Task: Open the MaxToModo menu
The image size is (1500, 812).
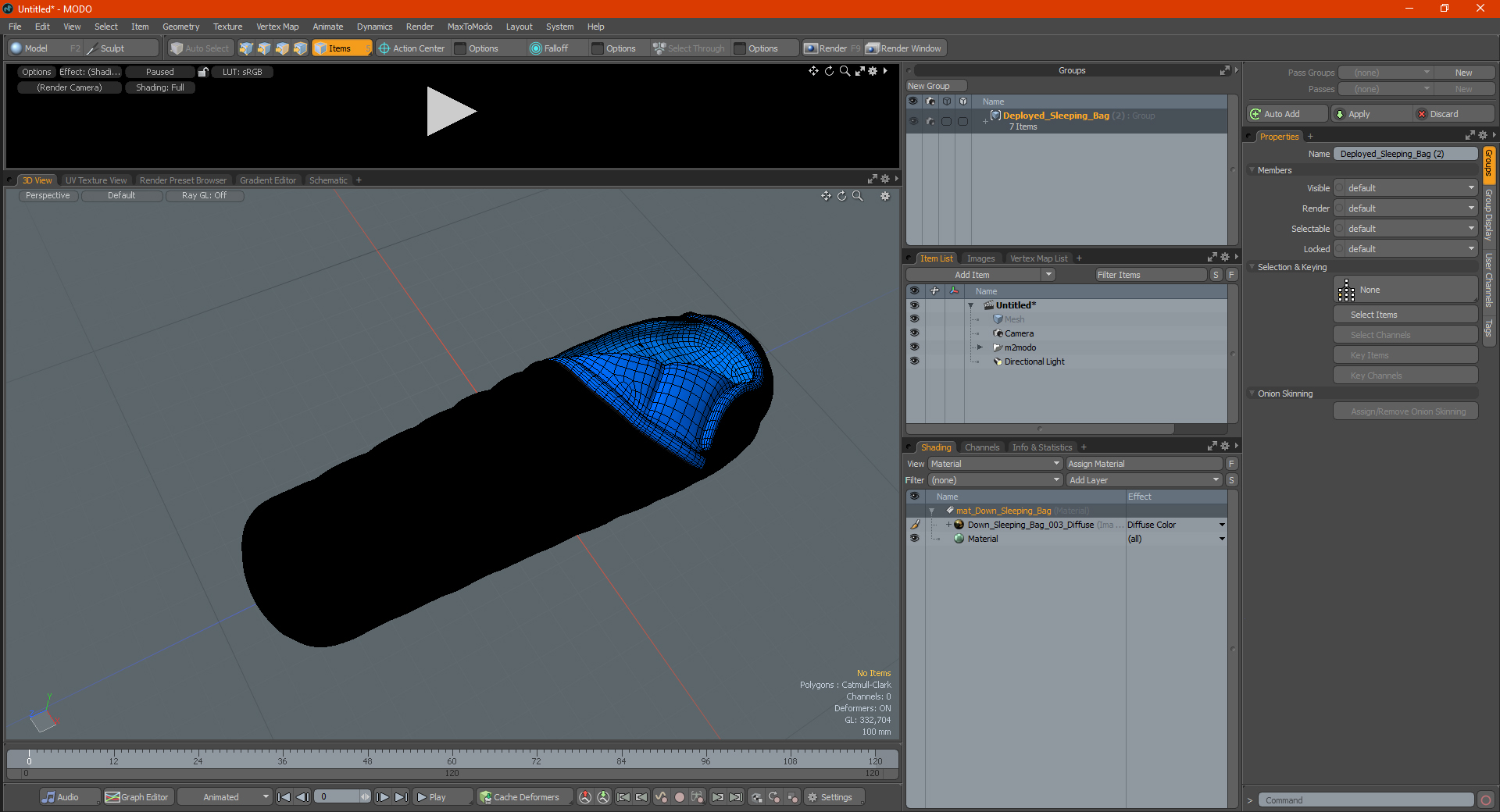Action: click(x=470, y=27)
